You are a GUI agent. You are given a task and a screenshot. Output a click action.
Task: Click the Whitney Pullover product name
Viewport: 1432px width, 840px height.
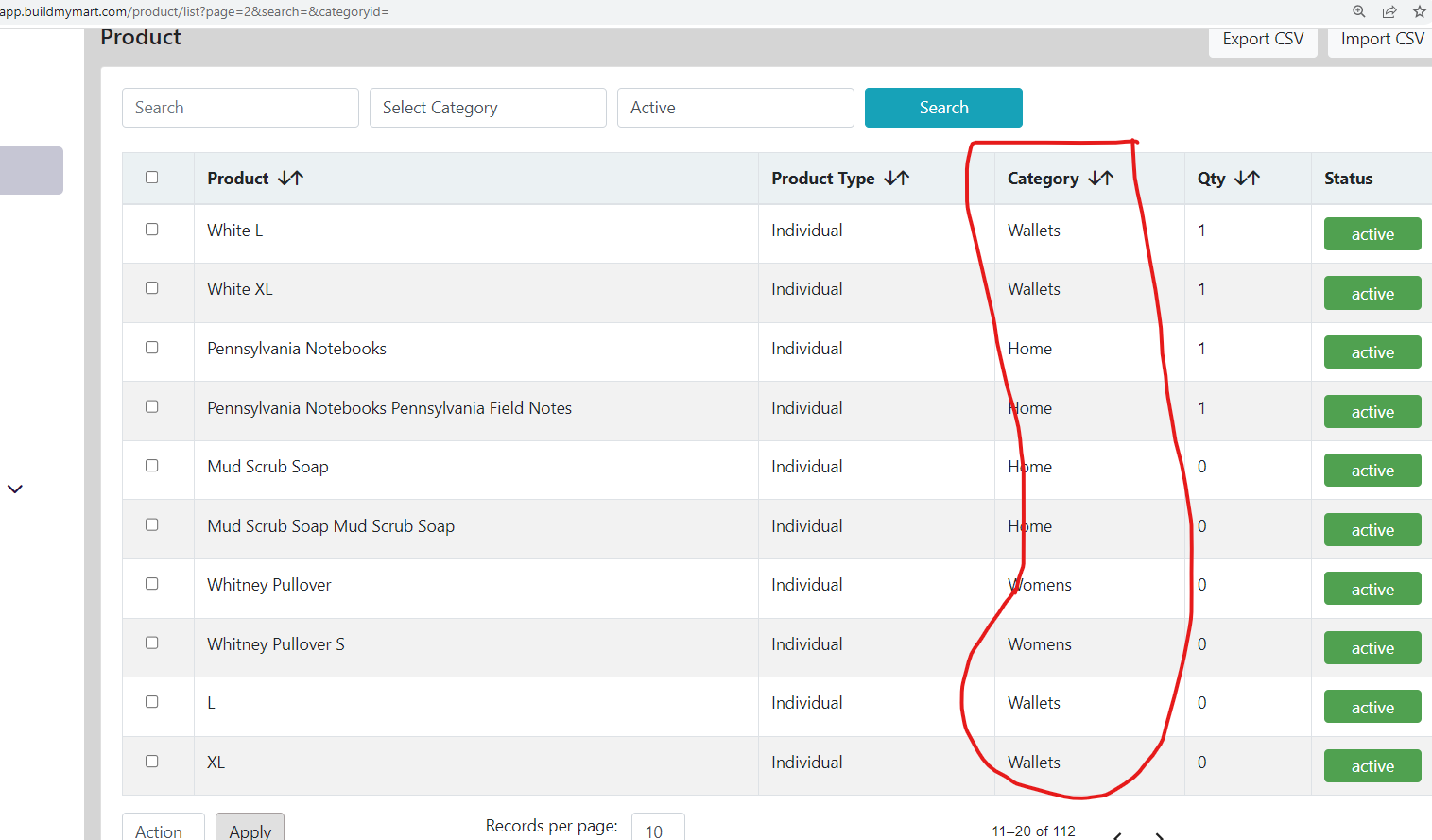click(269, 585)
